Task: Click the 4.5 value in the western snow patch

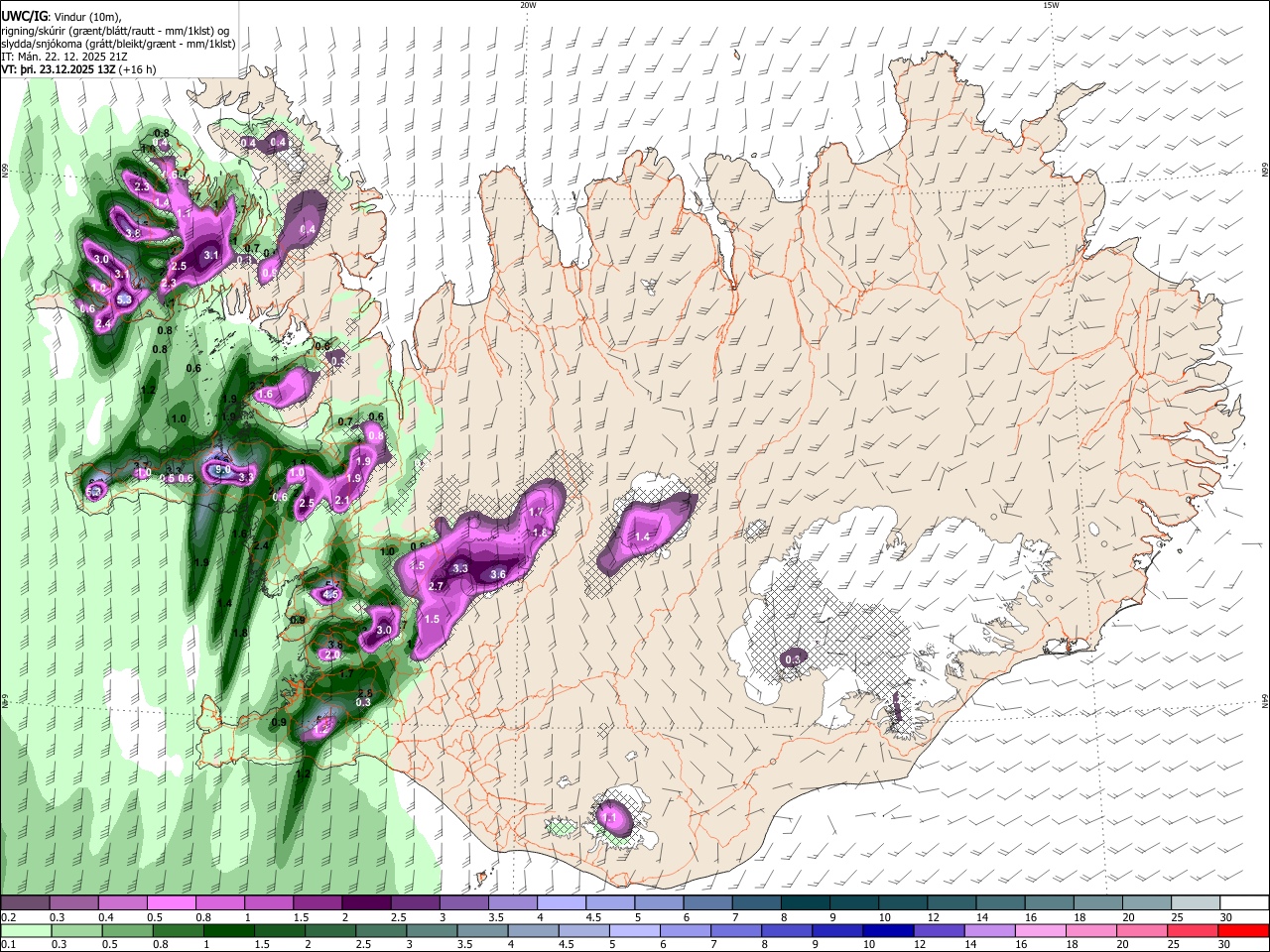Action: [x=331, y=594]
